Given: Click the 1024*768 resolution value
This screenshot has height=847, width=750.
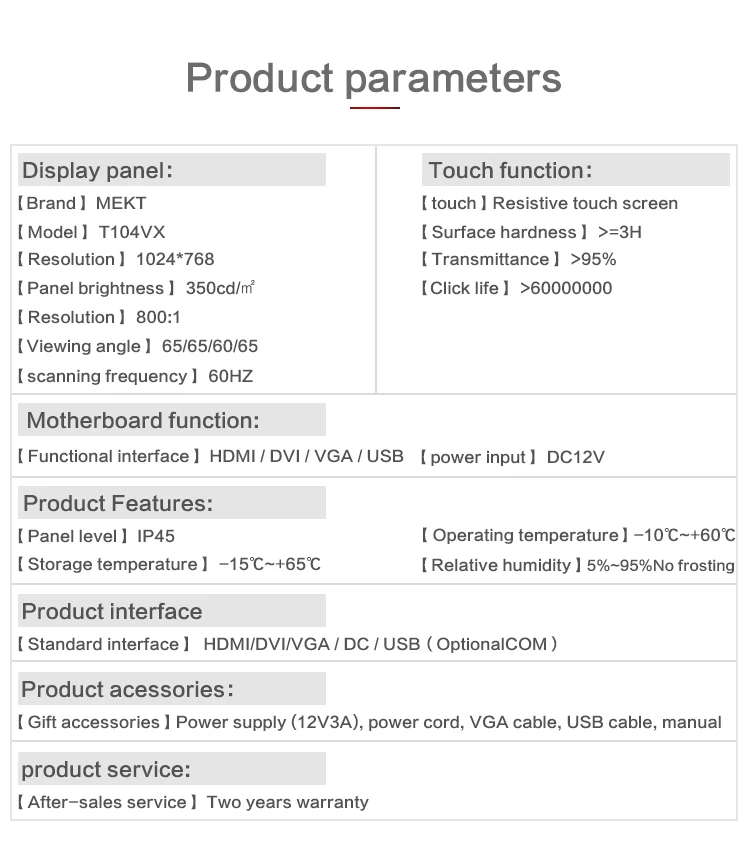Looking at the screenshot, I should 175,259.
